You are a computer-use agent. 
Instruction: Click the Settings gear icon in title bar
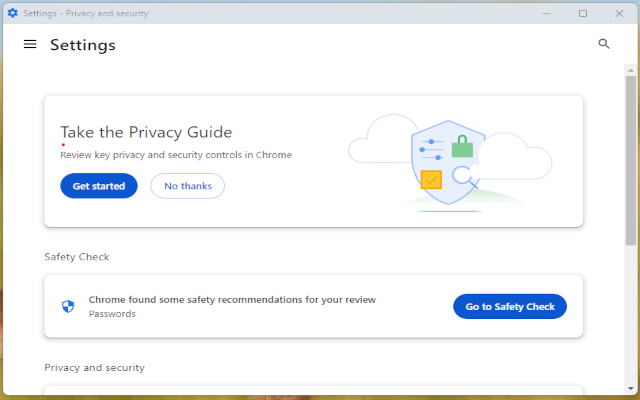(12, 13)
